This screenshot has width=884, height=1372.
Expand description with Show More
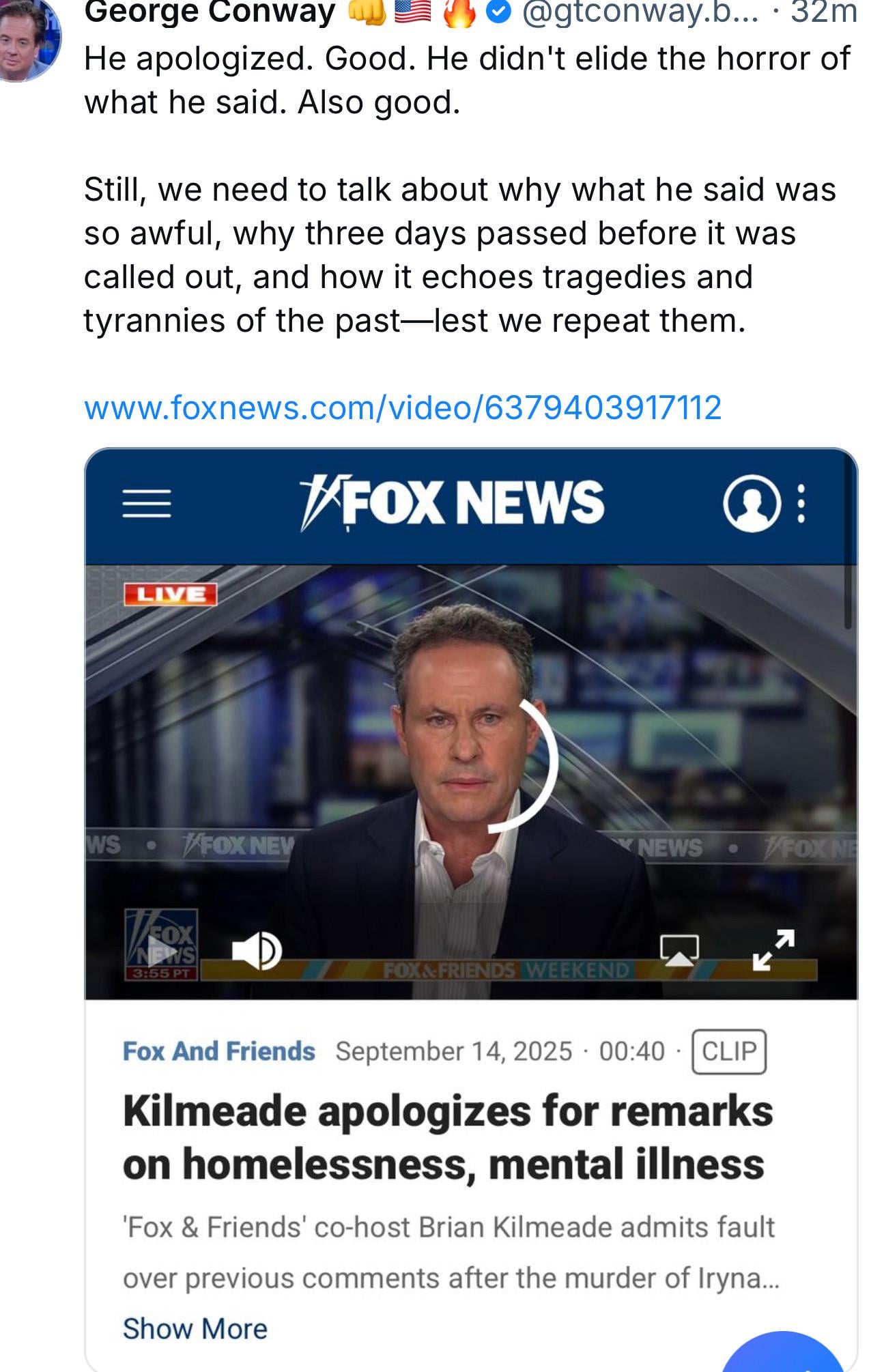point(195,1328)
